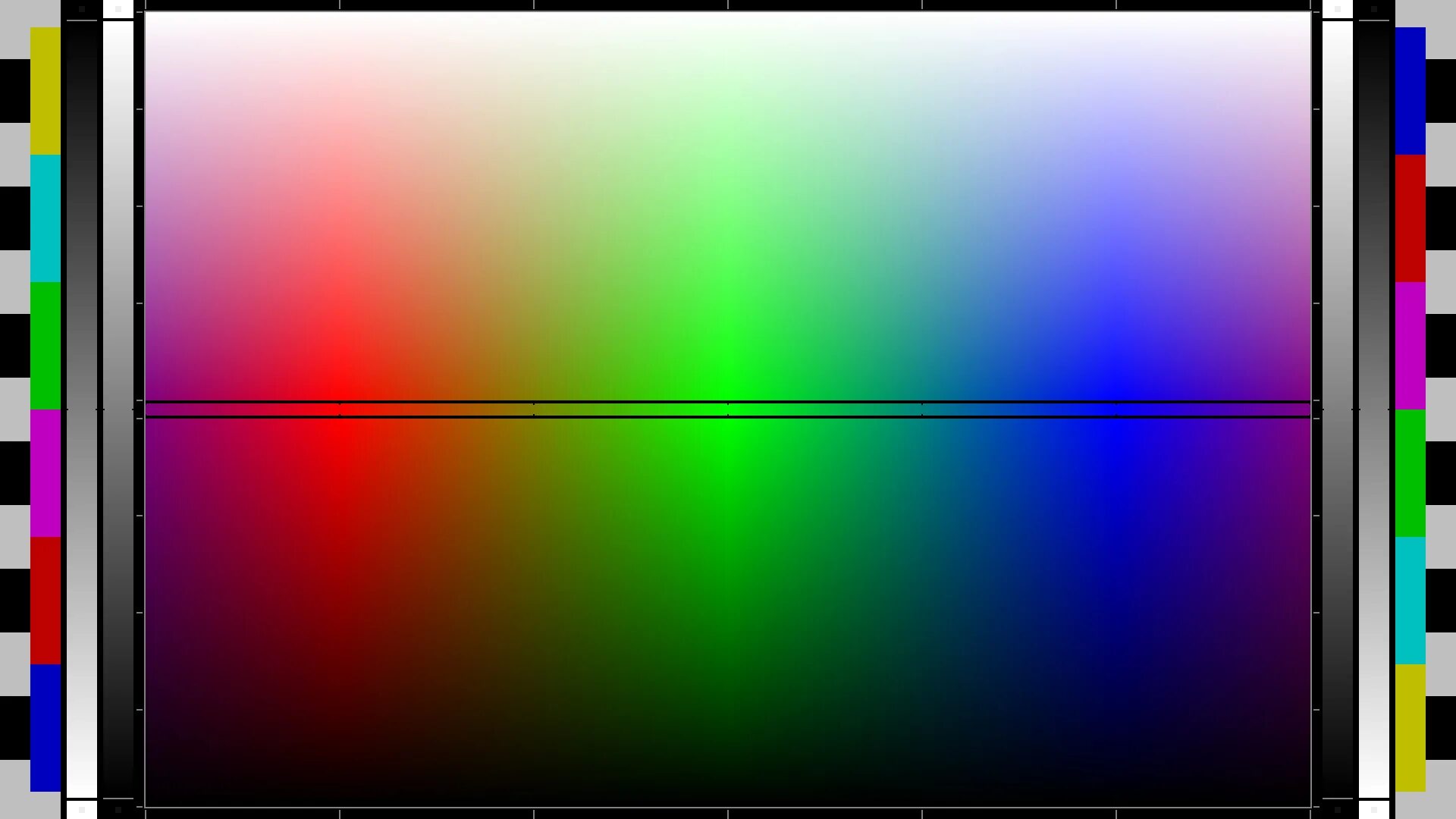Select the green swatch on the left edge
Image resolution: width=1456 pixels, height=819 pixels.
click(45, 346)
